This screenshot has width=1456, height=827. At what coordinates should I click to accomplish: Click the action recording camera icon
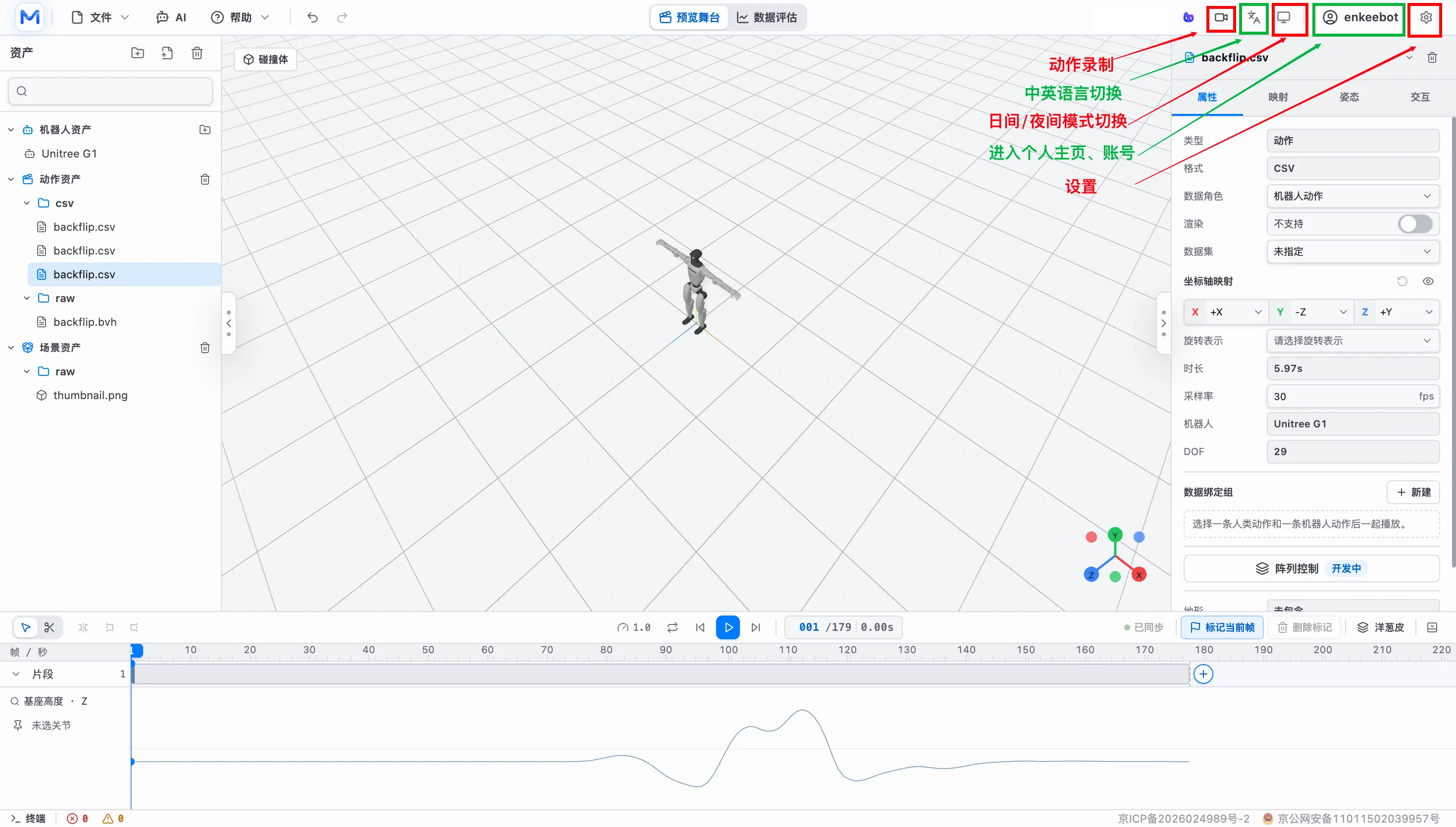(x=1220, y=18)
